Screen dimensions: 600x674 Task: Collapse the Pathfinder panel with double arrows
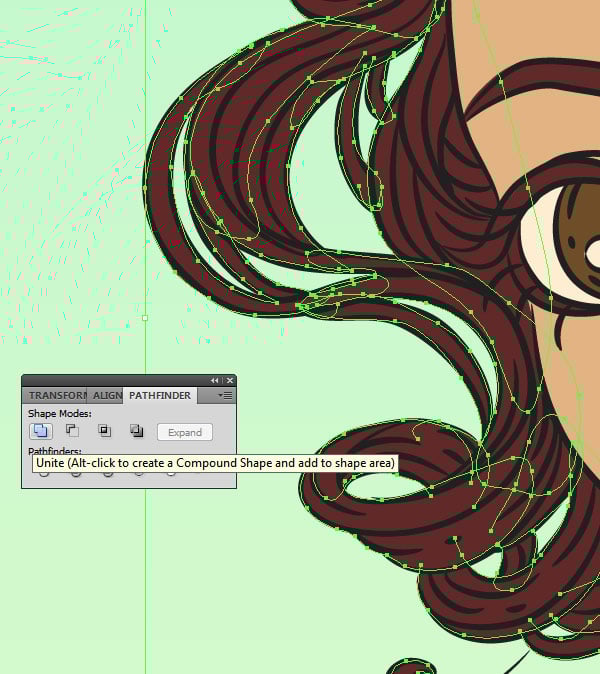[x=214, y=381]
